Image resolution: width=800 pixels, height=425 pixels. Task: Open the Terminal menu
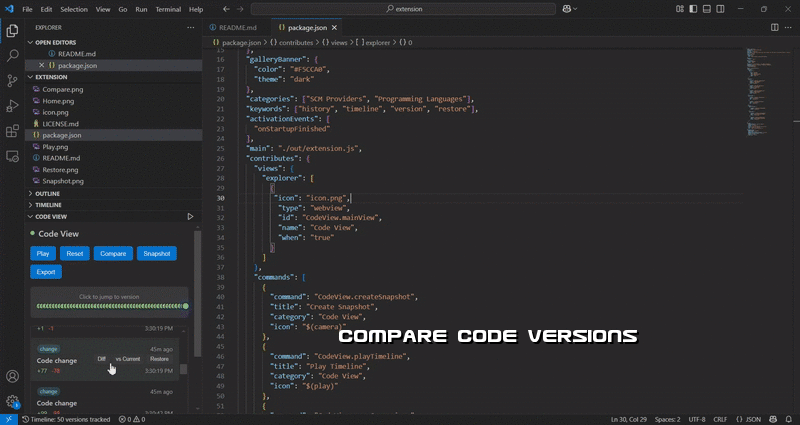click(168, 9)
